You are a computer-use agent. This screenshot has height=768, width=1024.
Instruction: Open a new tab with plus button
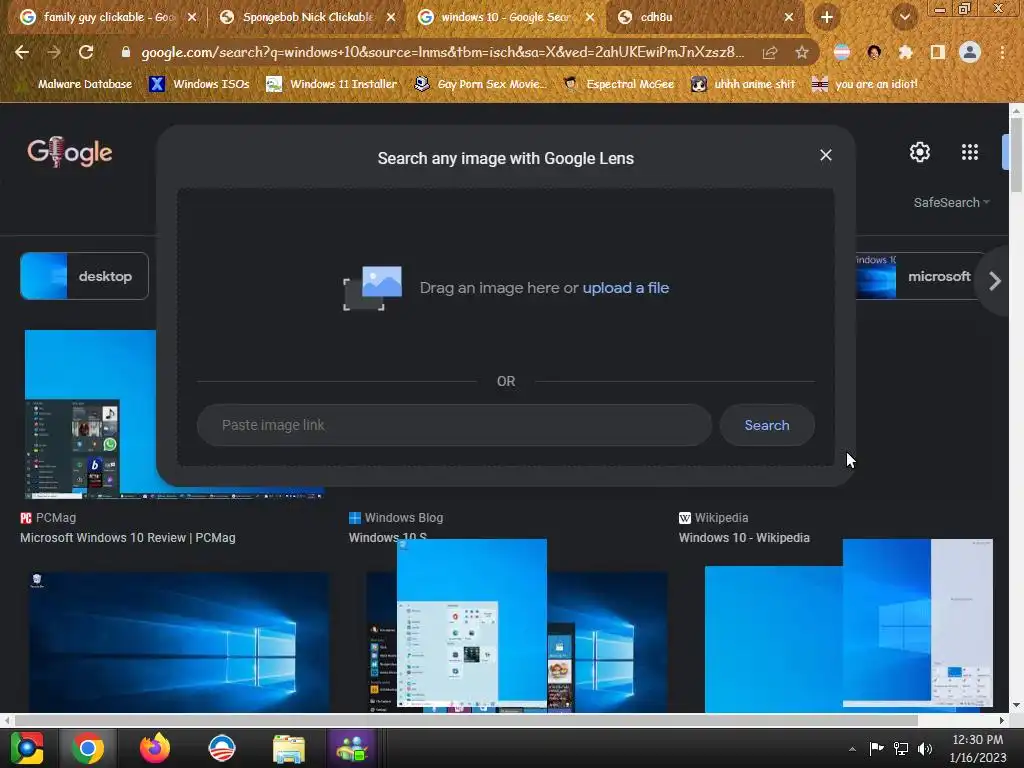827,17
